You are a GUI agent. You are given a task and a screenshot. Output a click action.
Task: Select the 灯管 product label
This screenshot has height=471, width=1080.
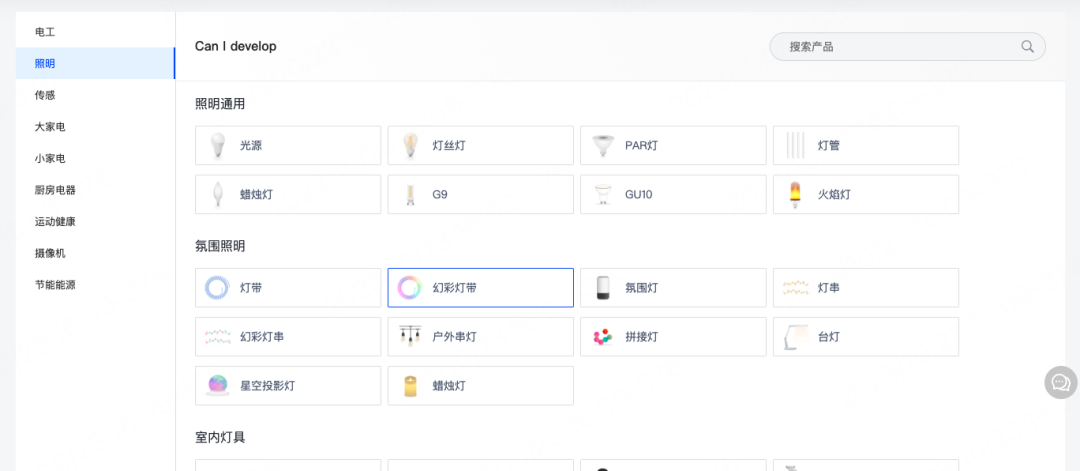point(829,145)
